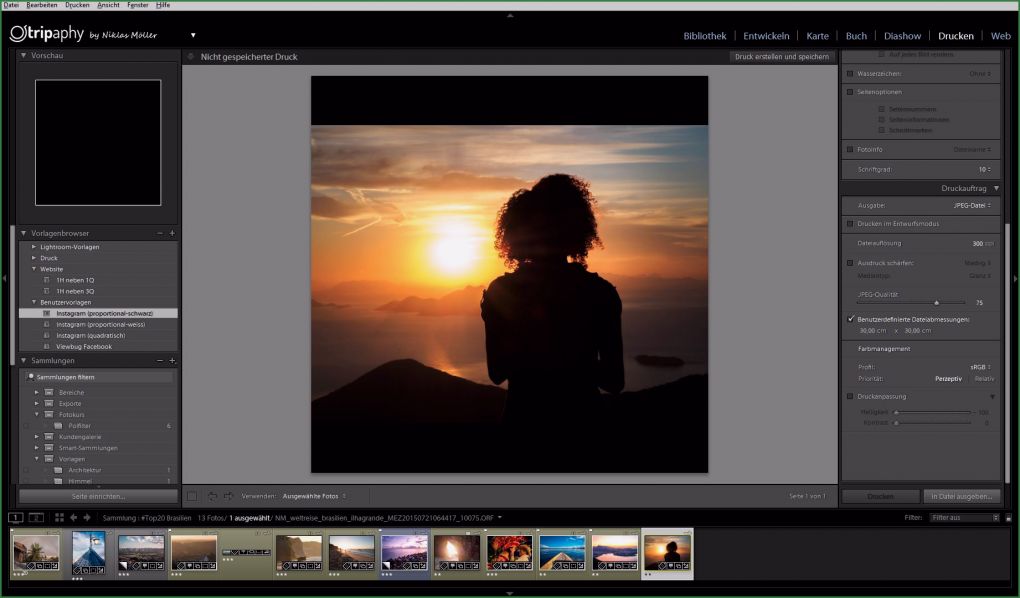The width and height of the screenshot is (1020, 598).
Task: Enable the Wasserzeichen checkbox
Action: coord(849,72)
